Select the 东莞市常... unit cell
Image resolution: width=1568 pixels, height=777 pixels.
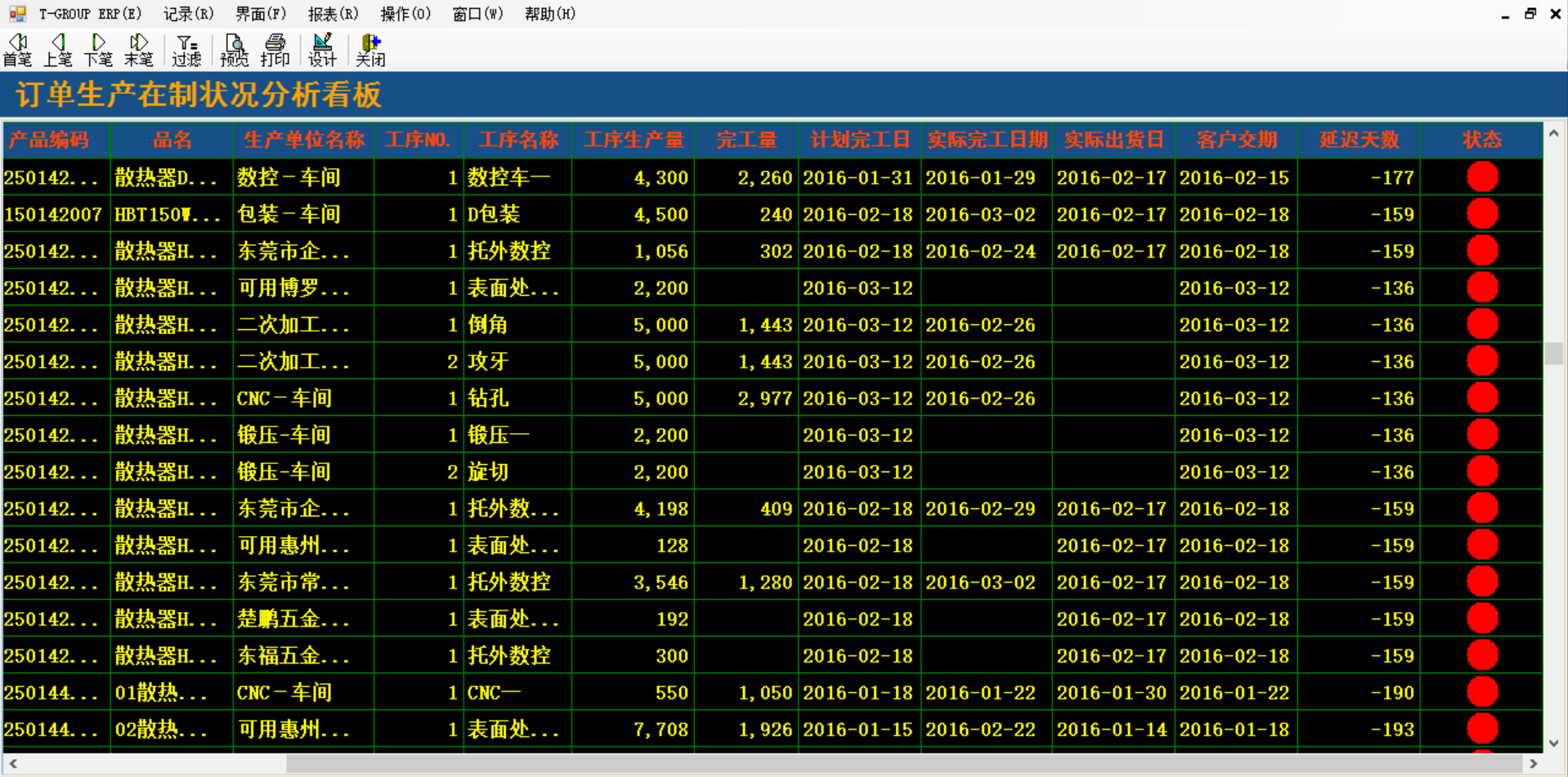tap(304, 582)
